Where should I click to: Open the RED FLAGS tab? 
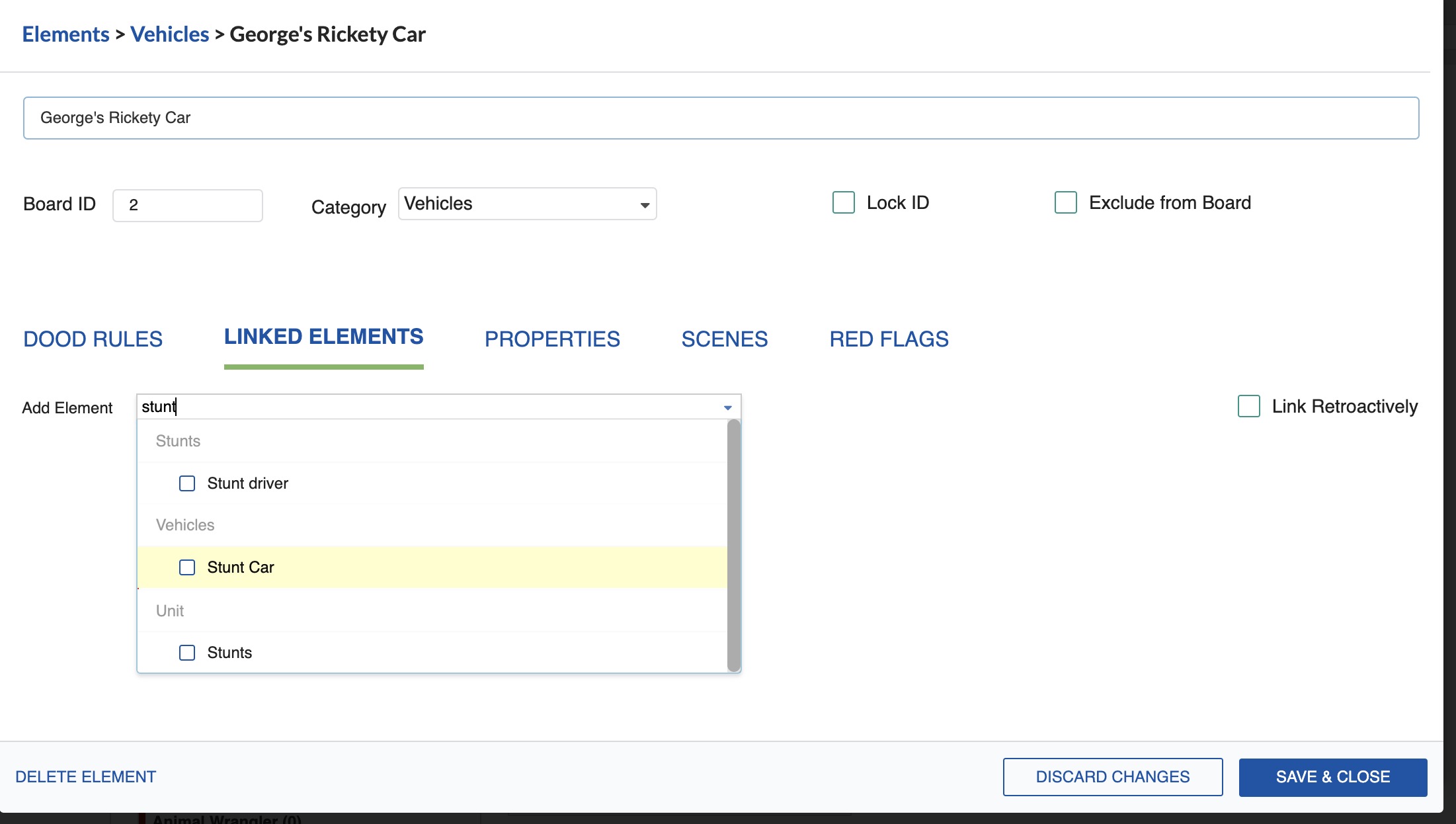889,339
